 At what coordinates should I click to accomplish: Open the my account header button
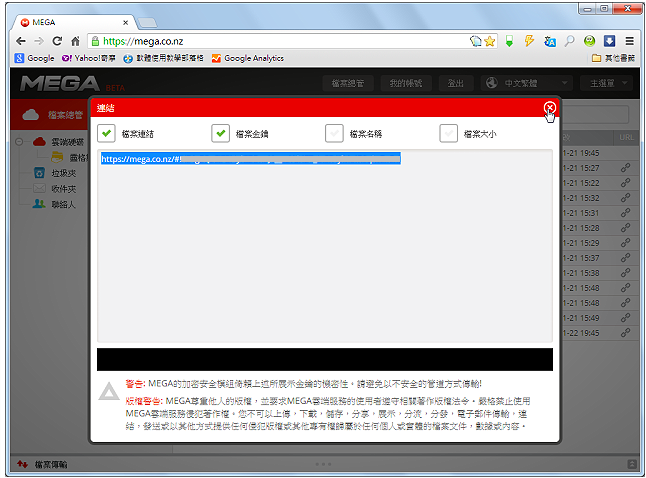pos(406,83)
